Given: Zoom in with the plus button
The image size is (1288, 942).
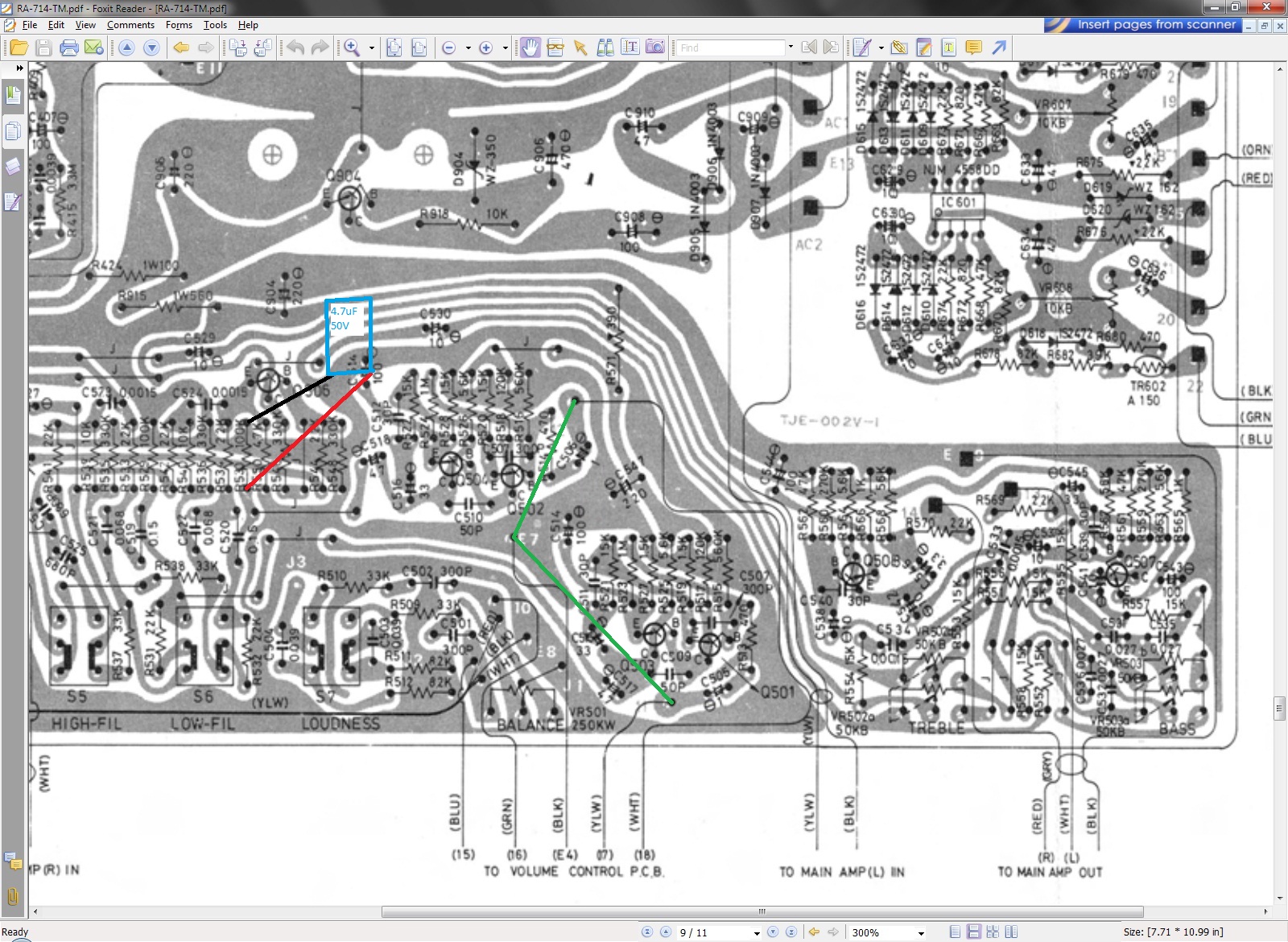Looking at the screenshot, I should (x=486, y=48).
